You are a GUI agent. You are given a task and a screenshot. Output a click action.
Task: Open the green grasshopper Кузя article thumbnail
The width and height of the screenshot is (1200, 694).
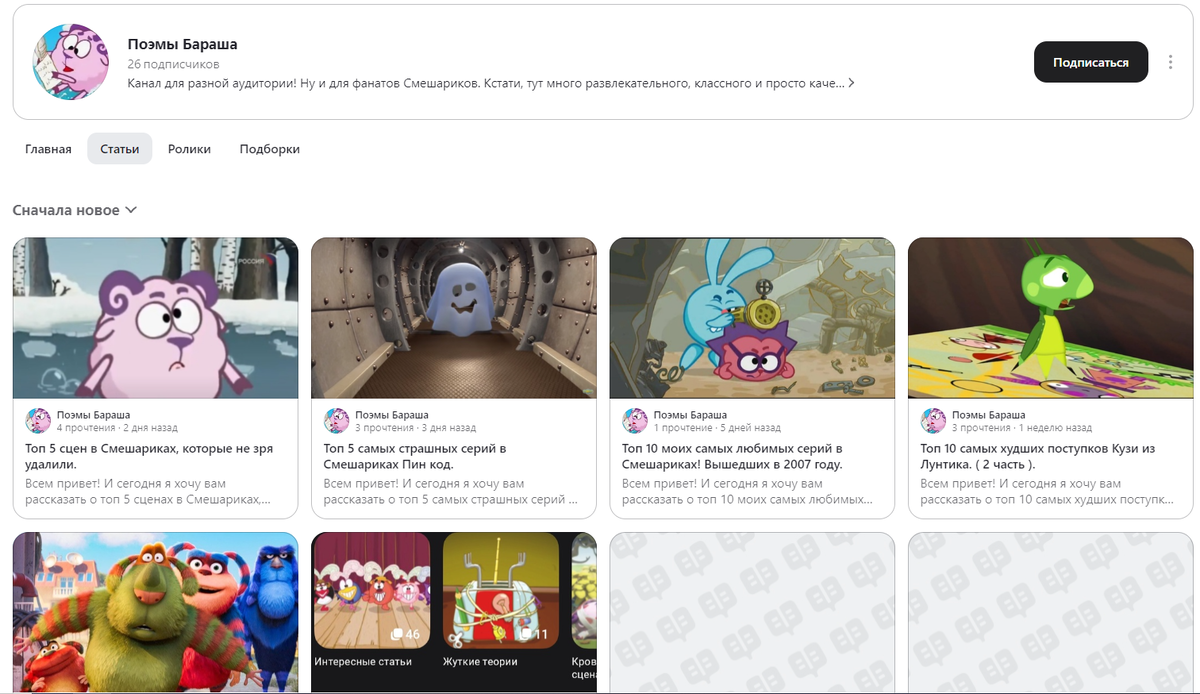point(1051,318)
